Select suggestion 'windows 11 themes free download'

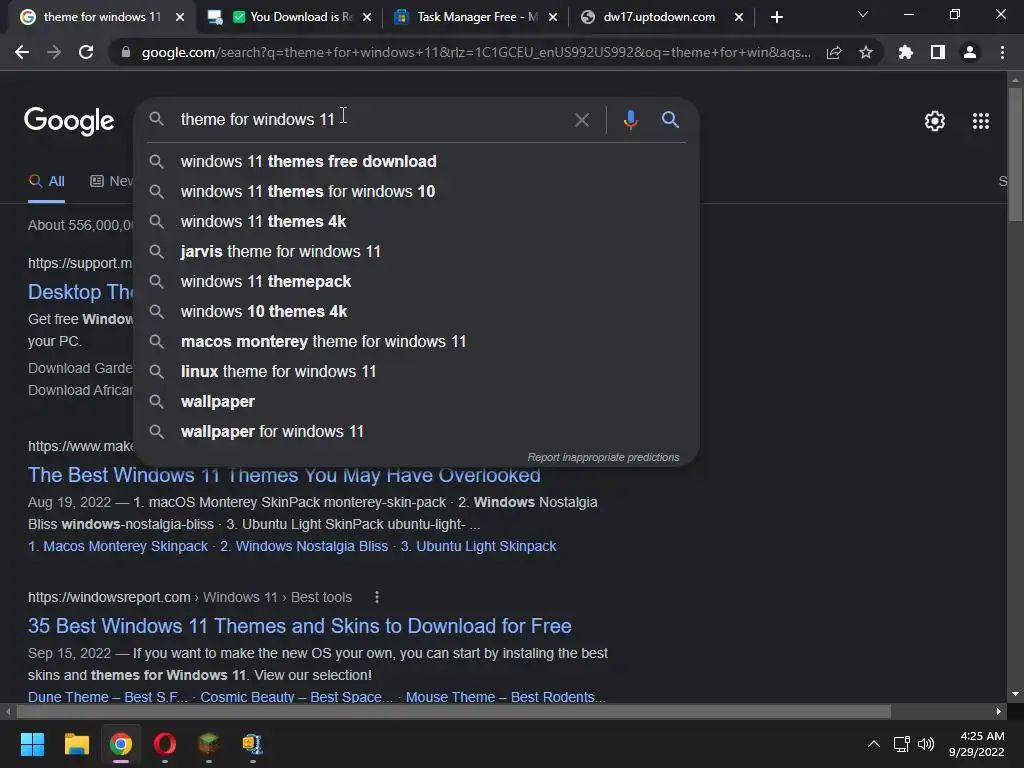point(417,161)
